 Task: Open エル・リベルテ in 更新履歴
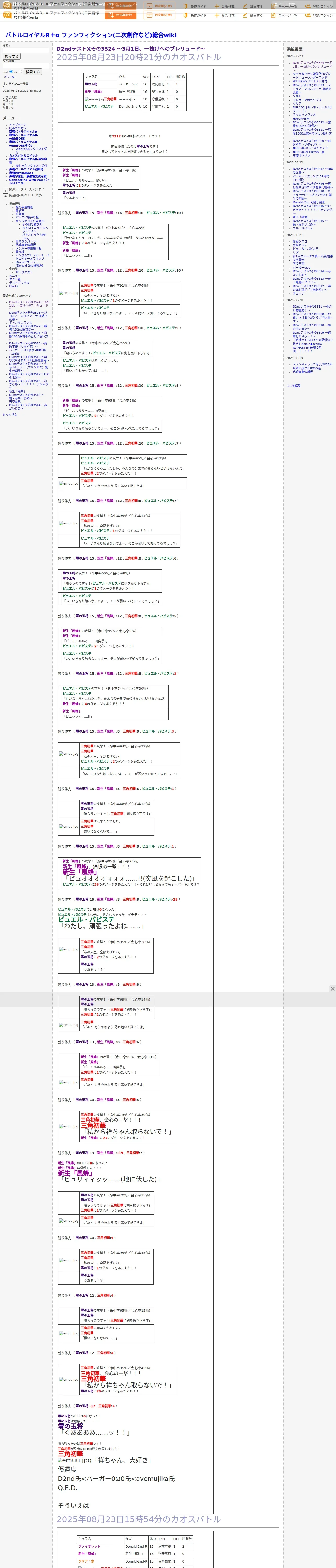pos(303,228)
